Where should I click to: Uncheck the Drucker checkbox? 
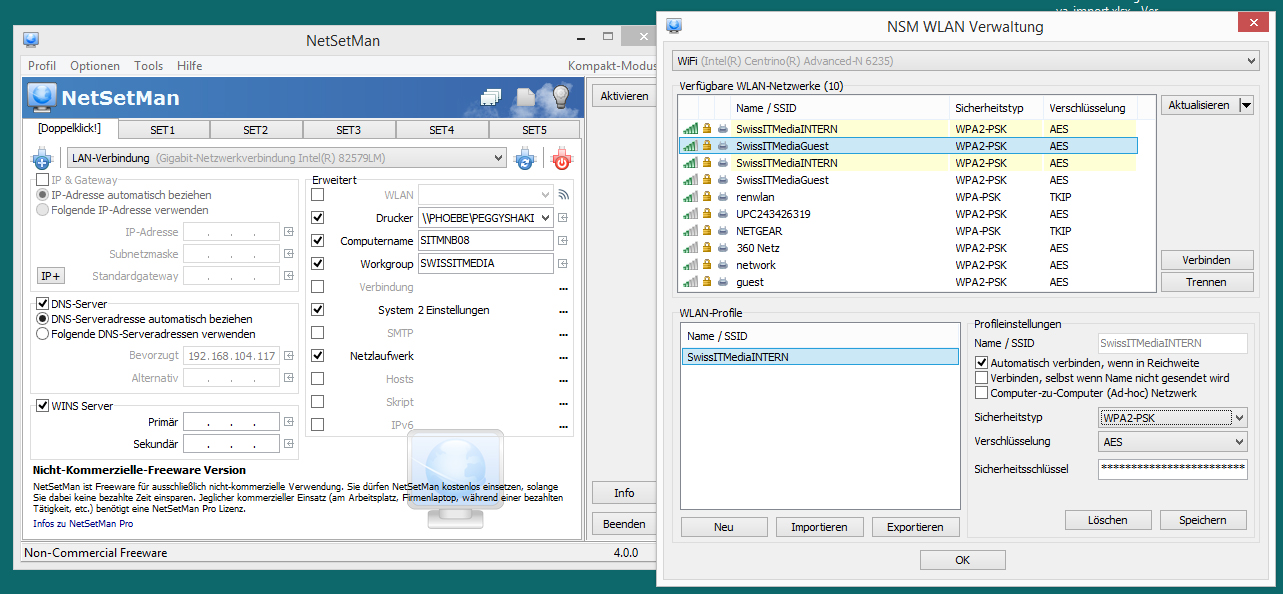[318, 218]
